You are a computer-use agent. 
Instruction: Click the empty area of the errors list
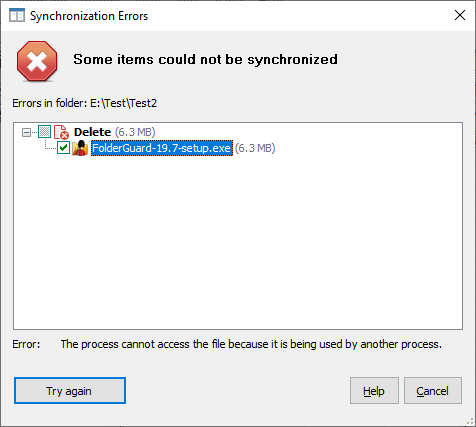(x=238, y=240)
